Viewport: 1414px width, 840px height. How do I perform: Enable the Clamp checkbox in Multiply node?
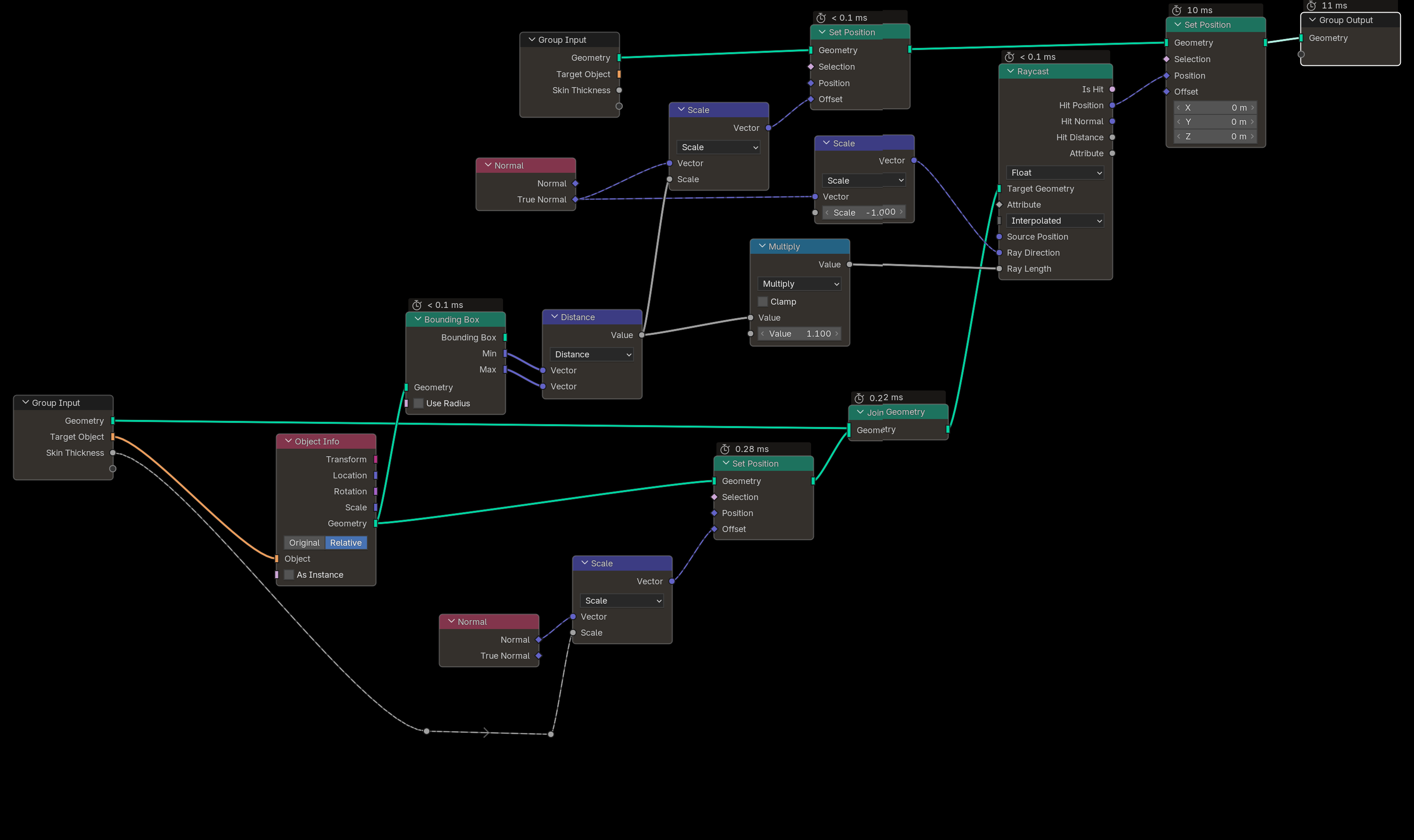(763, 302)
